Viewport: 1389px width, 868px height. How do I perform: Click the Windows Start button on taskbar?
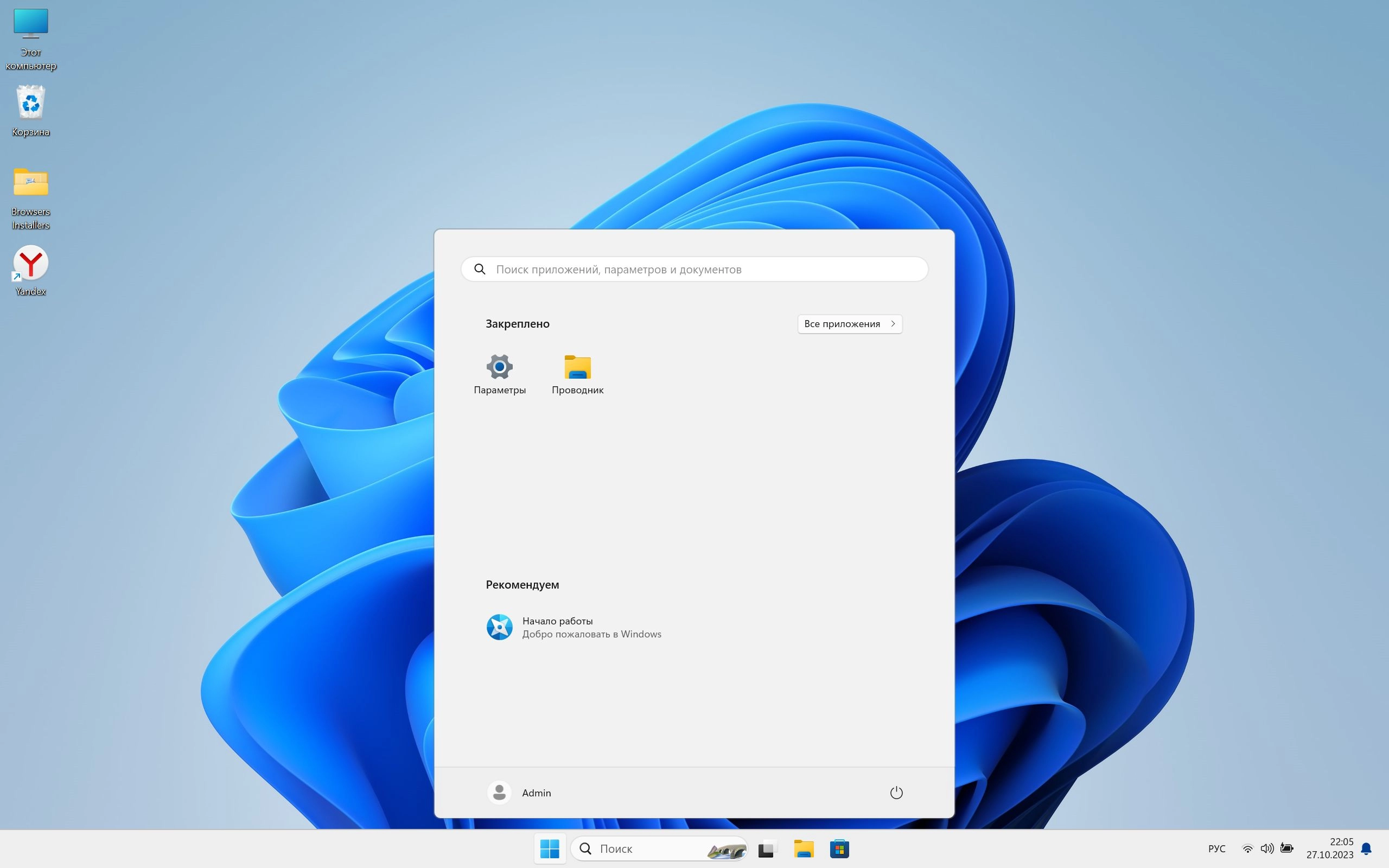coord(550,848)
